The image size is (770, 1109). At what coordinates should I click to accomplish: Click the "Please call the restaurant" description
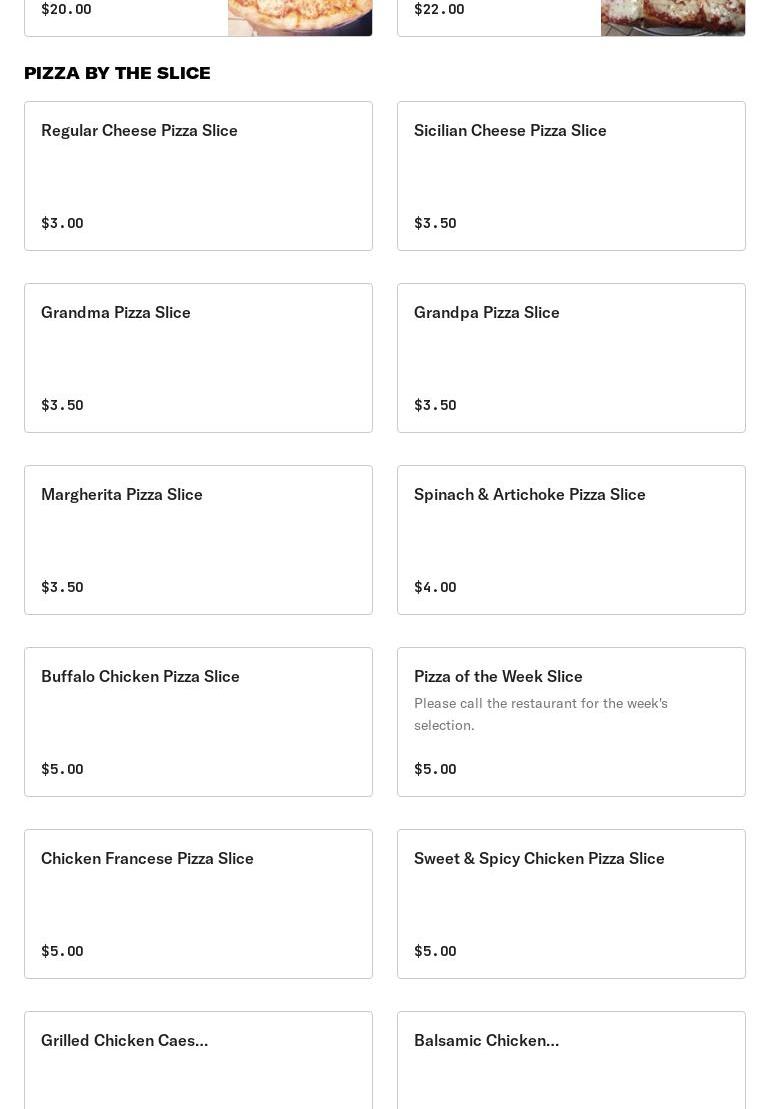(x=541, y=714)
